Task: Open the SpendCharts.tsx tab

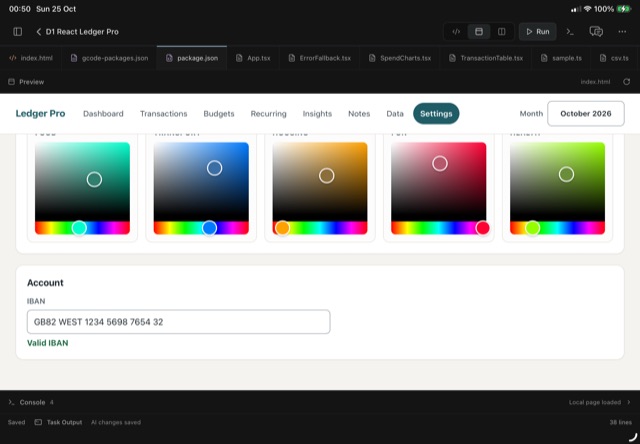Action: pos(400,58)
